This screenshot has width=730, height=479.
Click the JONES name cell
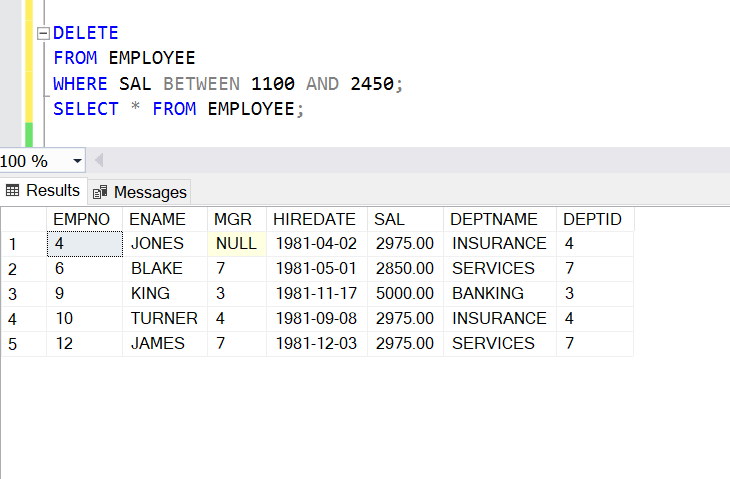point(165,244)
